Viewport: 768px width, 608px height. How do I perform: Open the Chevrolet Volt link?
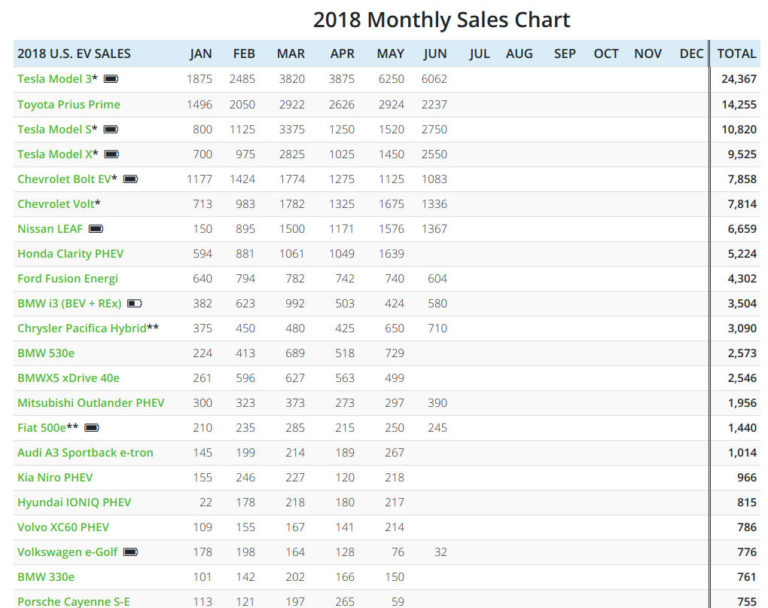(56, 204)
